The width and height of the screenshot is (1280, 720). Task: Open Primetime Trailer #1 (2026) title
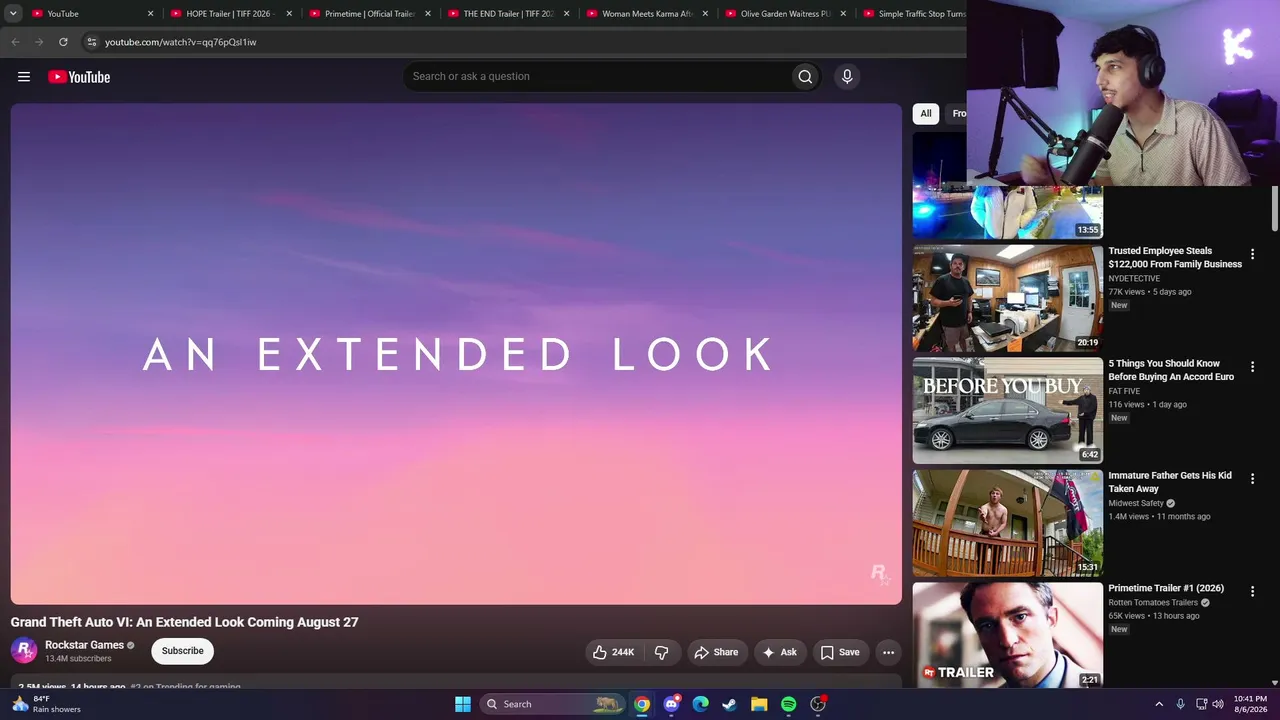coord(1166,588)
